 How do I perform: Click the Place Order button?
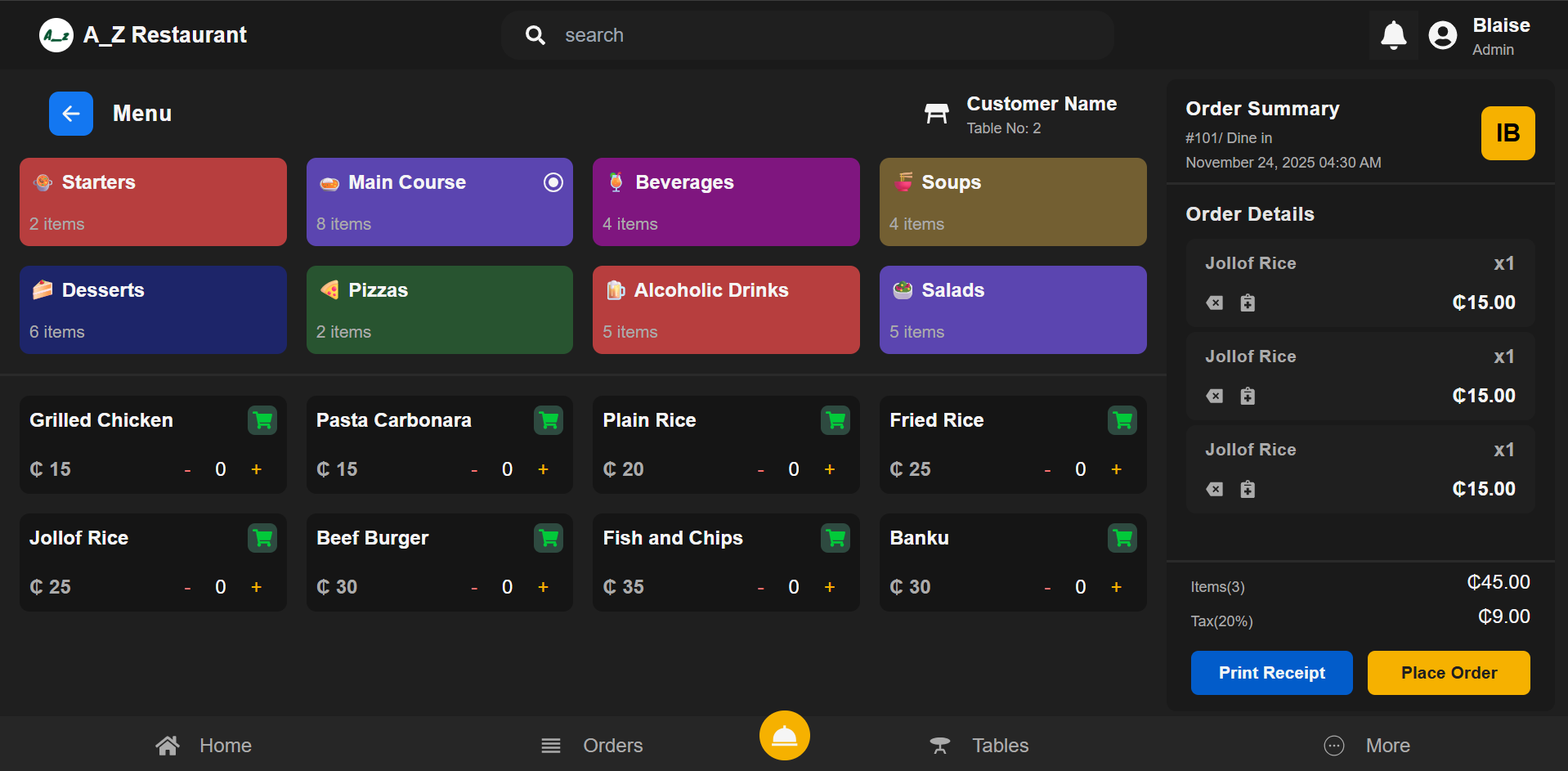pos(1448,672)
